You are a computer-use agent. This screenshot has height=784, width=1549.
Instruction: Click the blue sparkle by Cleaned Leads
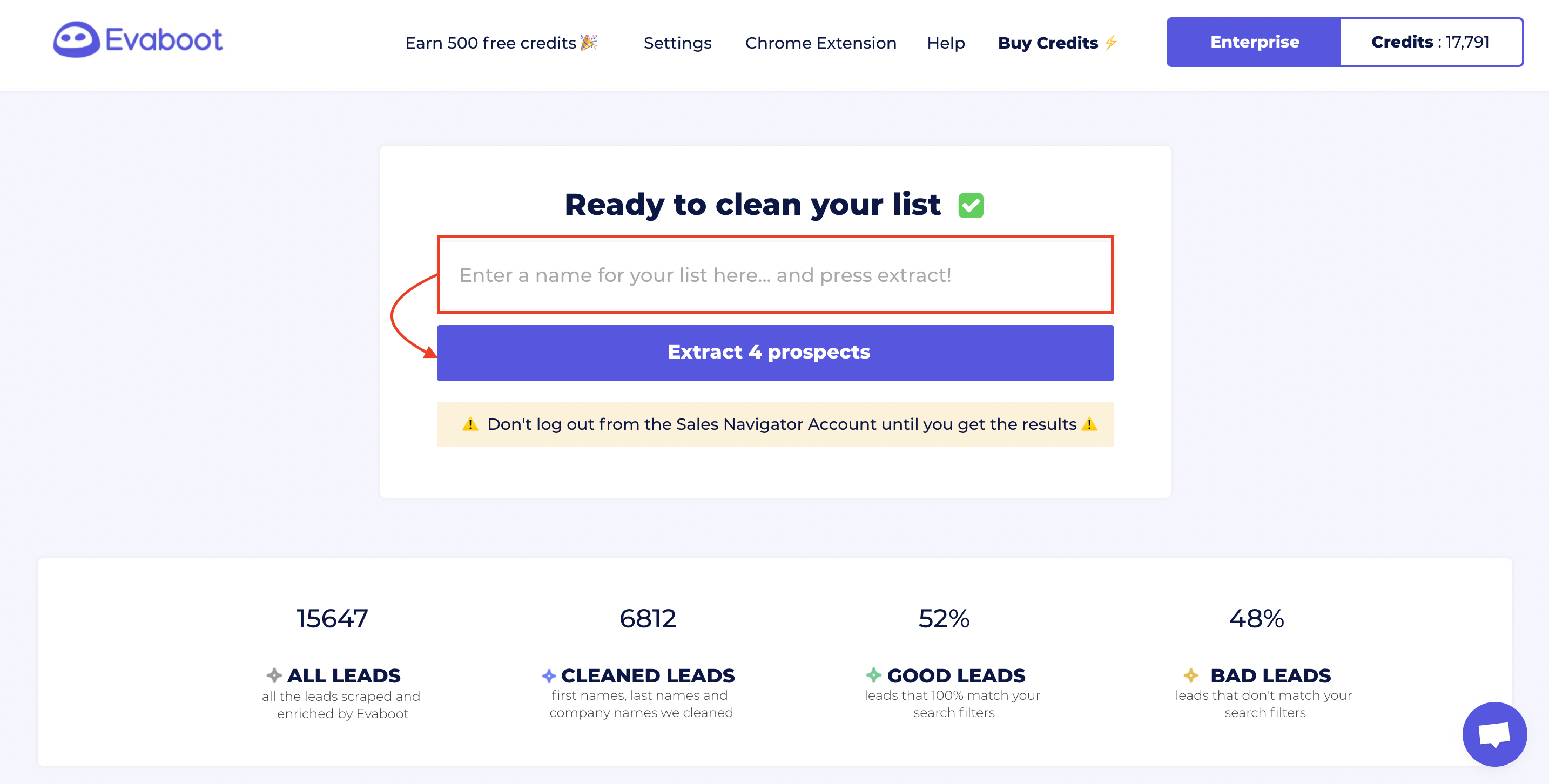[548, 675]
